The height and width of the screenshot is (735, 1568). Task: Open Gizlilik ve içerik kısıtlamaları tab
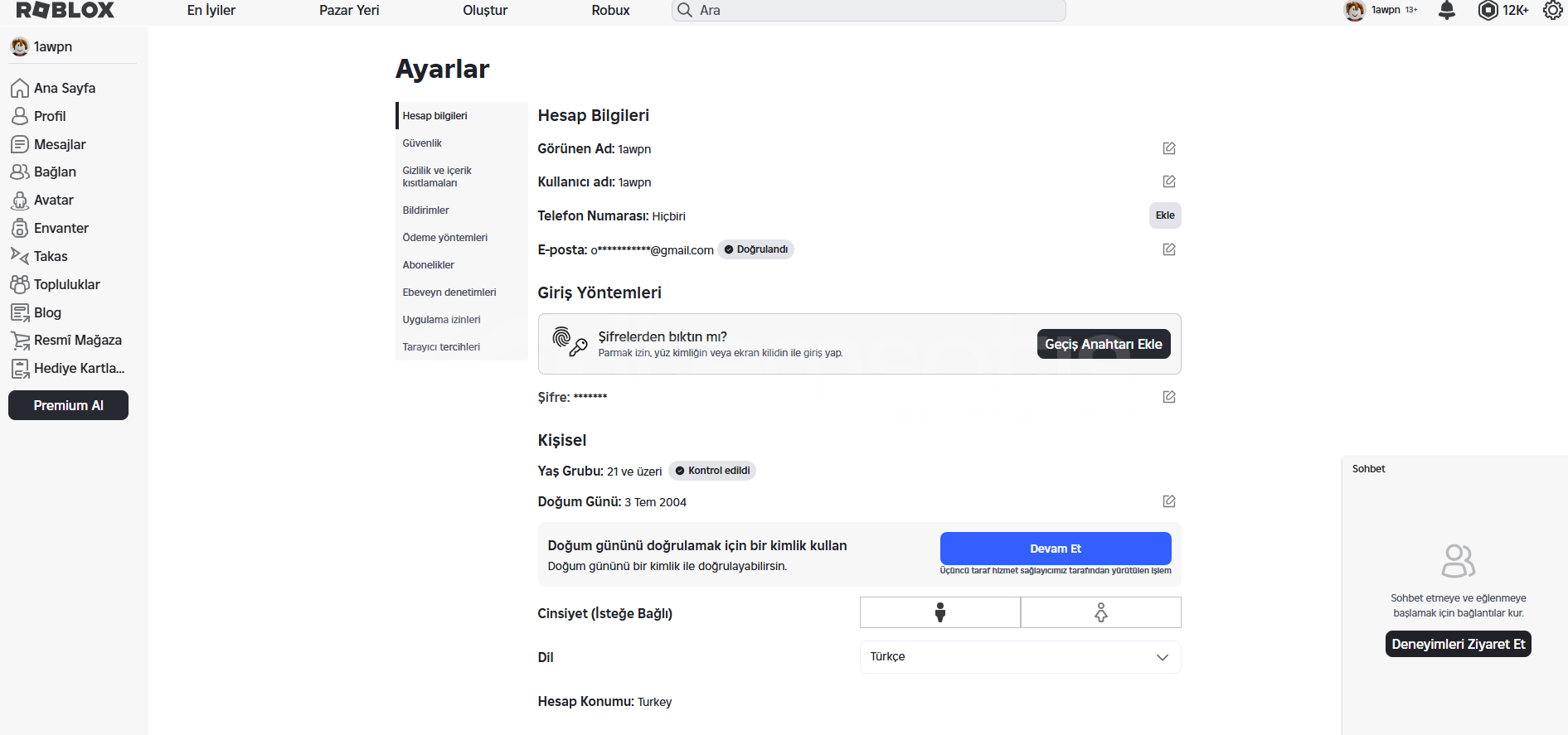point(462,176)
